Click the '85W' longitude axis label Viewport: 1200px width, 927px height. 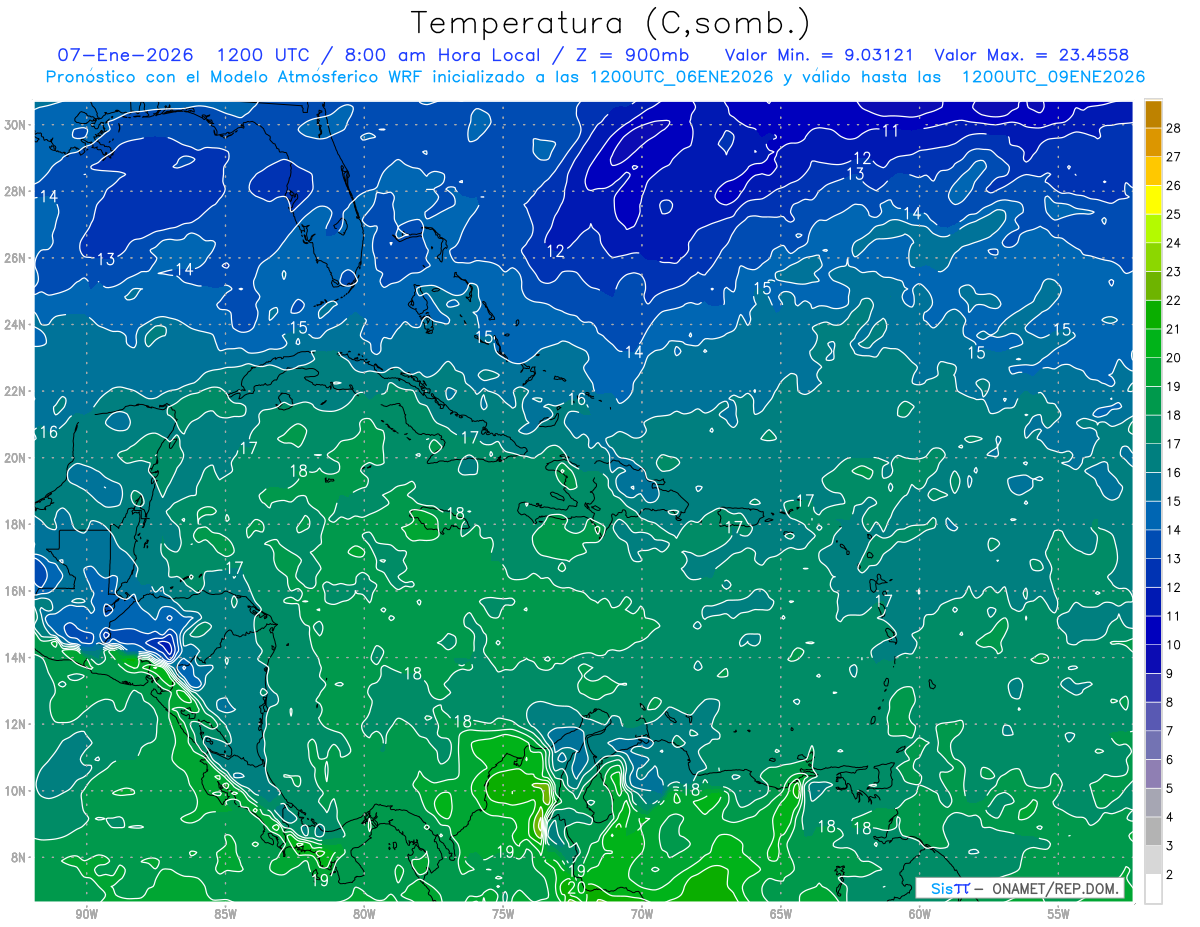tap(226, 914)
